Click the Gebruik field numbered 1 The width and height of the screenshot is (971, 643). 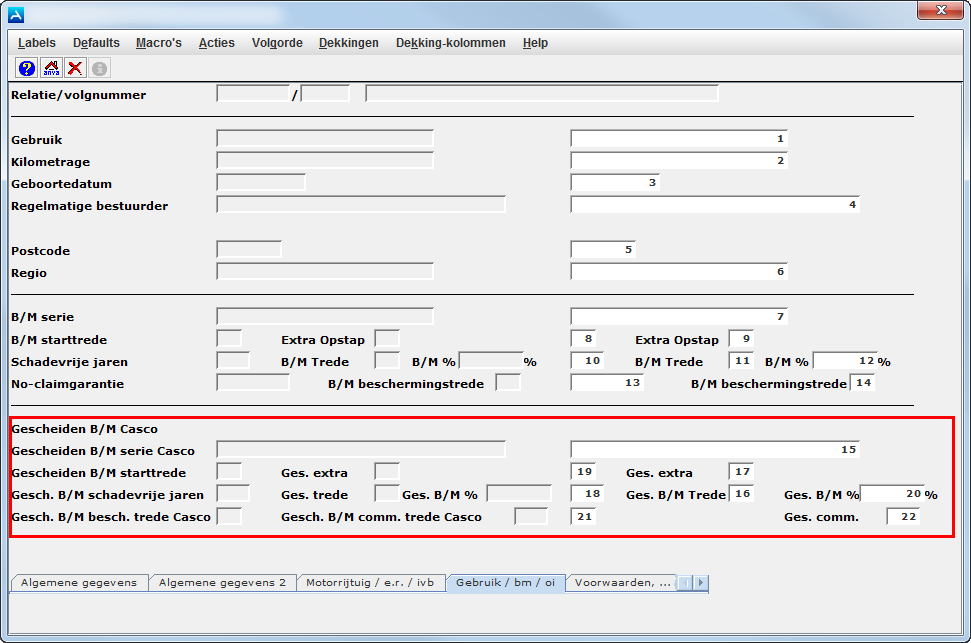(x=679, y=139)
